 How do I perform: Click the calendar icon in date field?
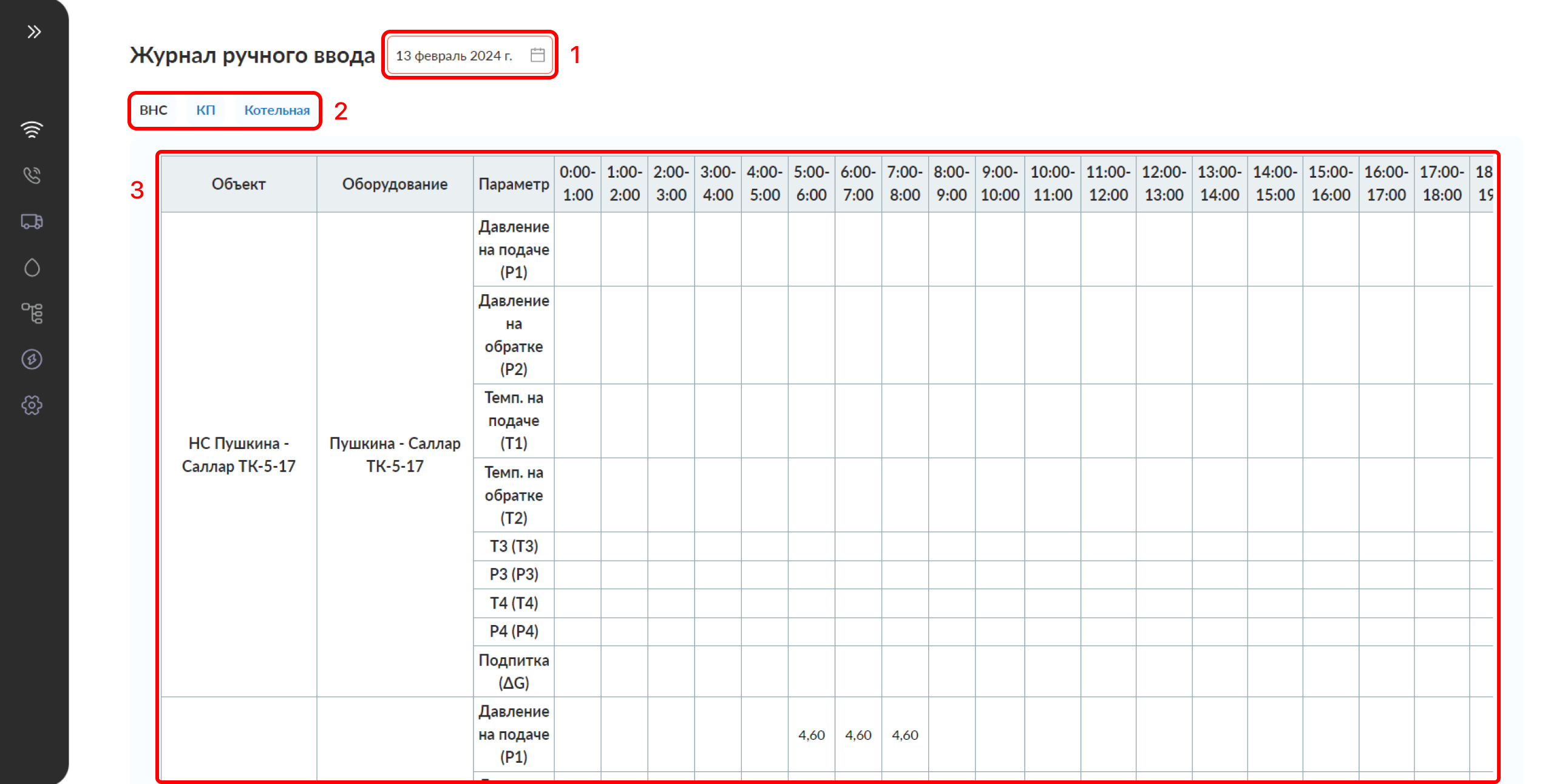537,55
